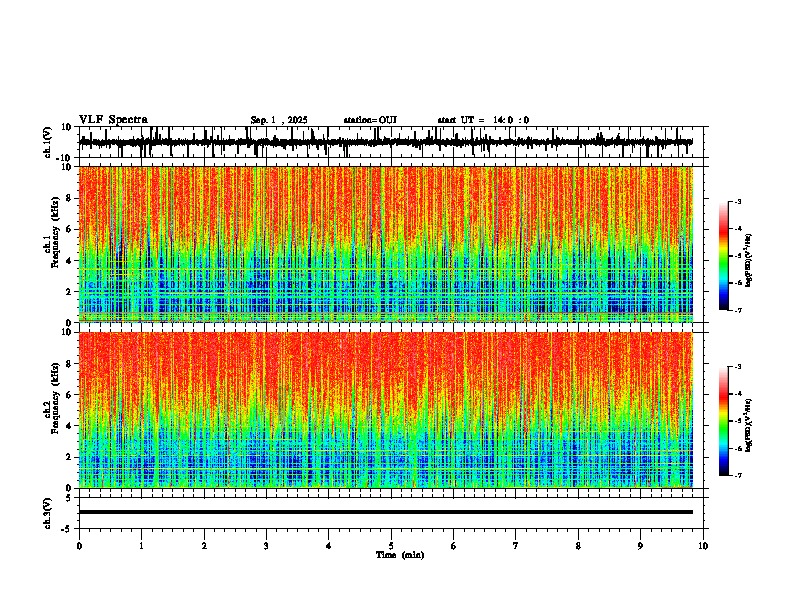
Task: Select the 'Sep. 1 , 2025' date text
Action: [279, 120]
